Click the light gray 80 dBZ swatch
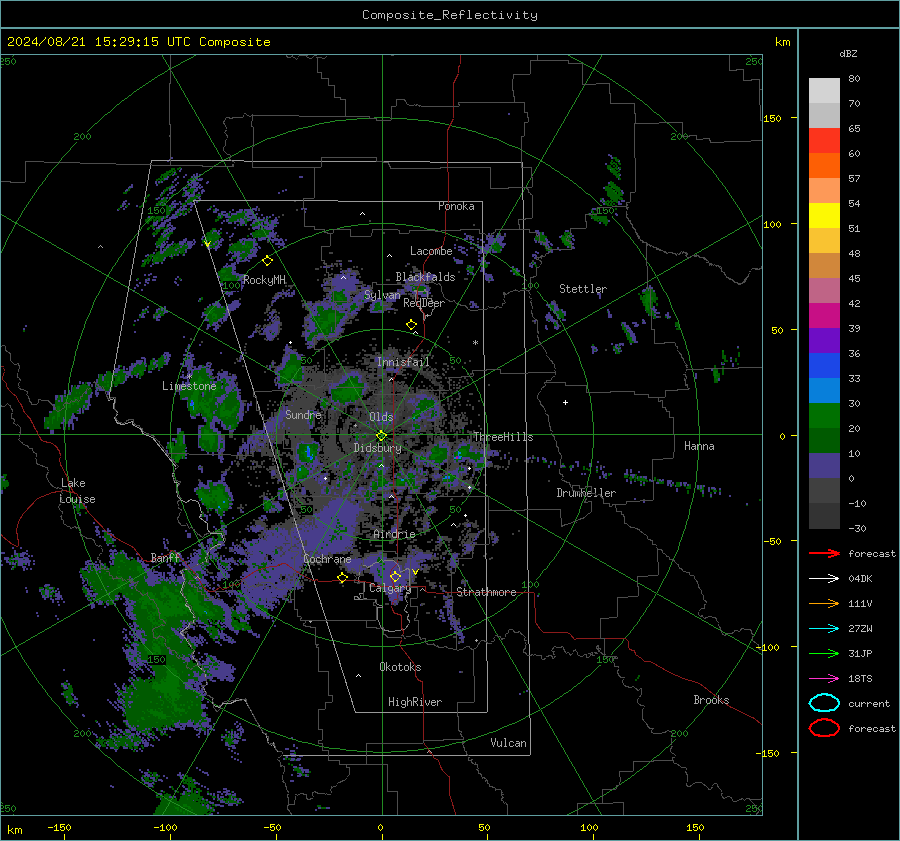900x841 pixels. point(824,91)
